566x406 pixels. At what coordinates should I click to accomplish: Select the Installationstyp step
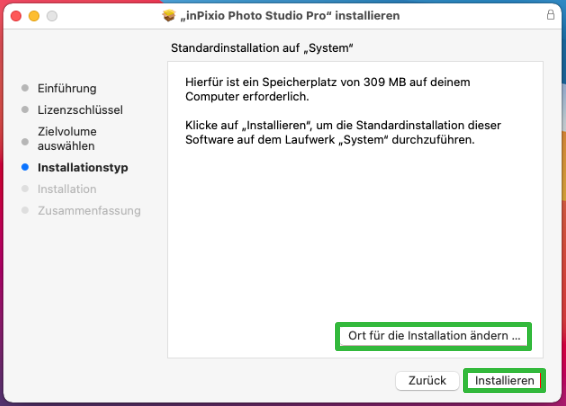[x=83, y=167]
